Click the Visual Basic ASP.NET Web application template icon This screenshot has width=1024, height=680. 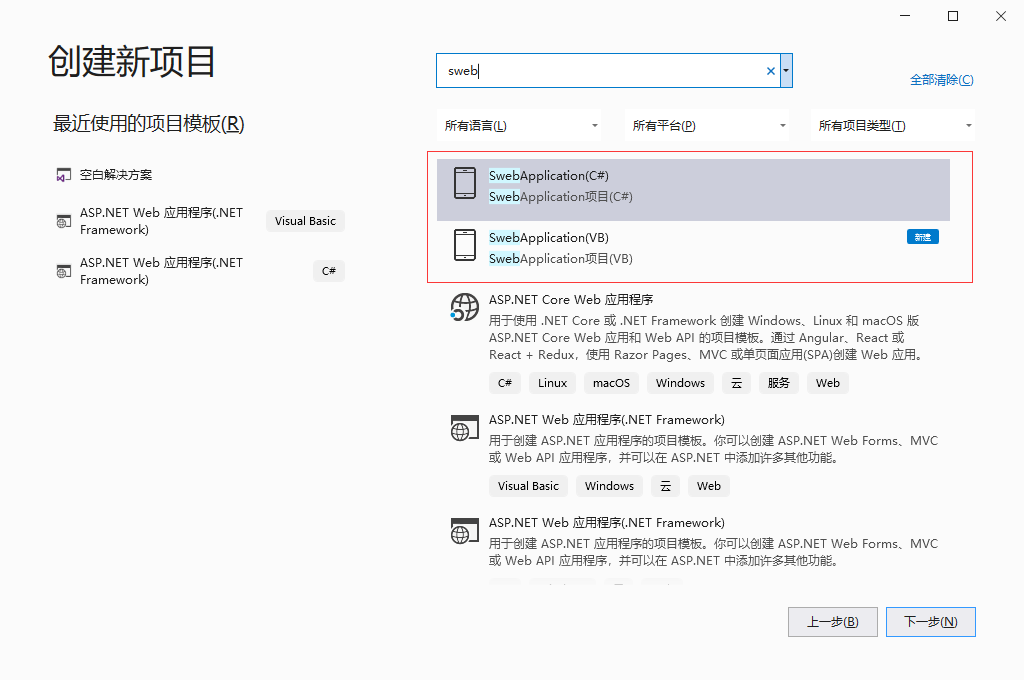pyautogui.click(x=464, y=429)
